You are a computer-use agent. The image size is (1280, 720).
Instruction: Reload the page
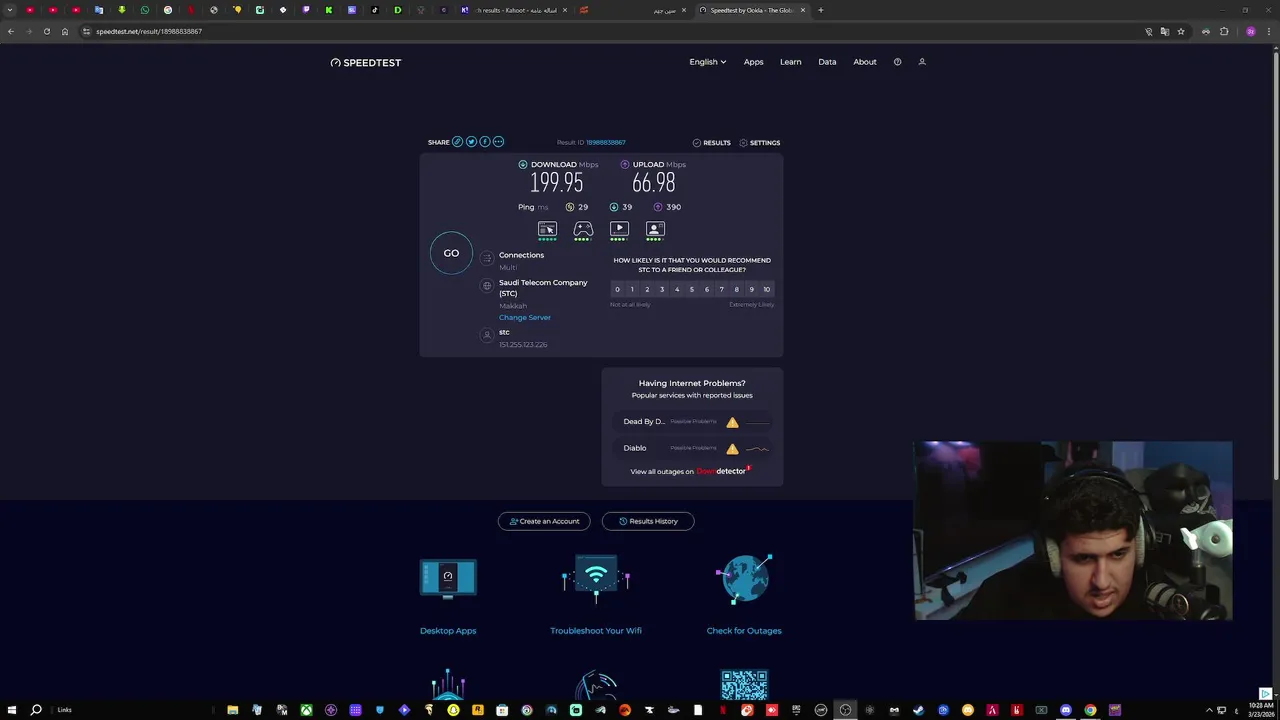click(46, 31)
